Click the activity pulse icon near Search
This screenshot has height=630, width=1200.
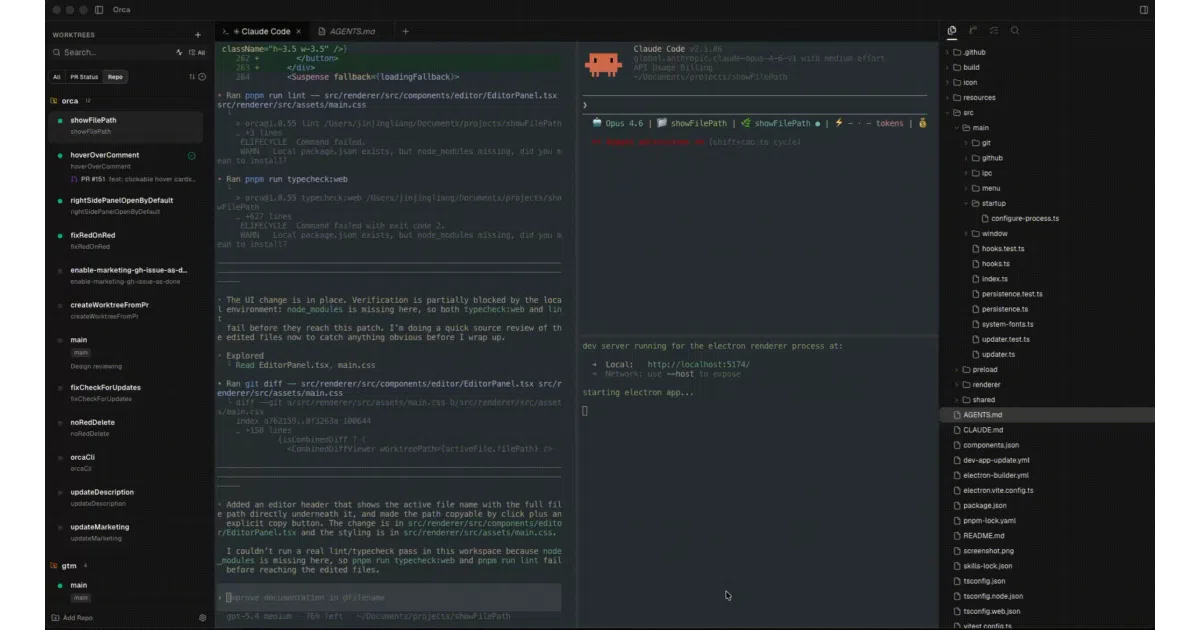click(180, 52)
